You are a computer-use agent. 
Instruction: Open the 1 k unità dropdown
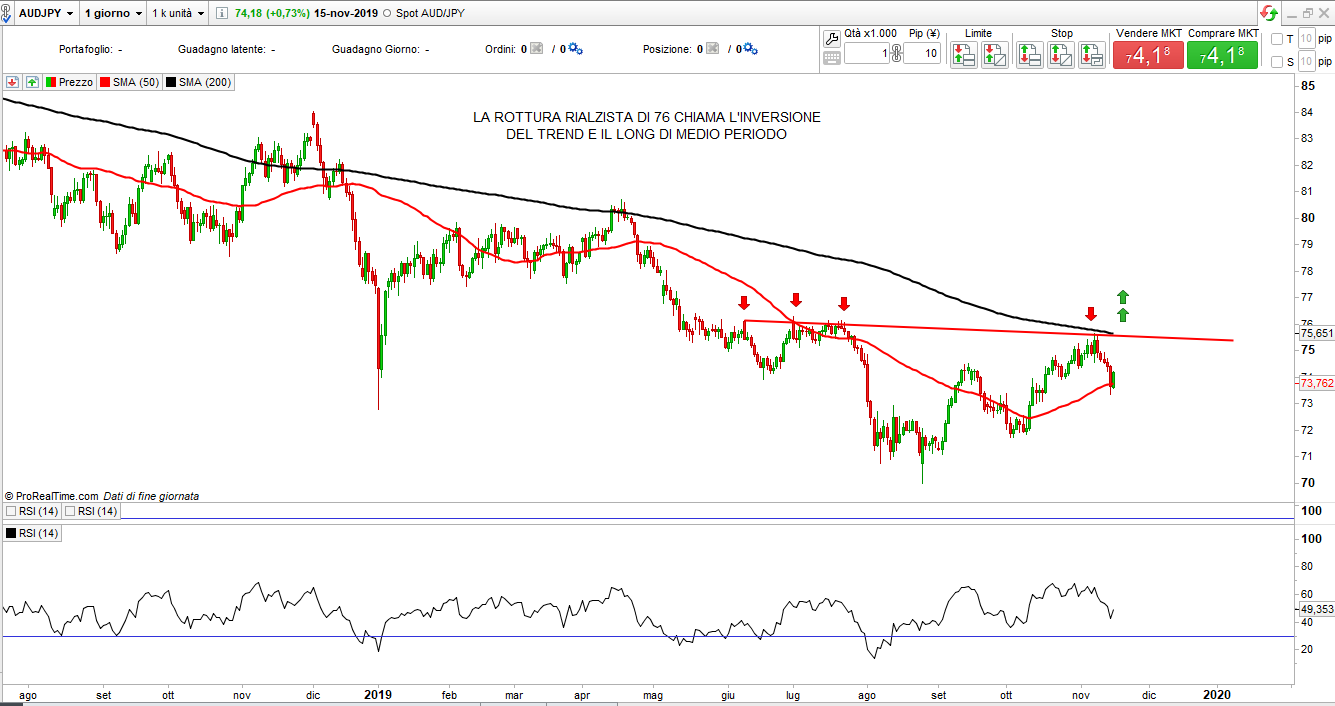coord(178,14)
